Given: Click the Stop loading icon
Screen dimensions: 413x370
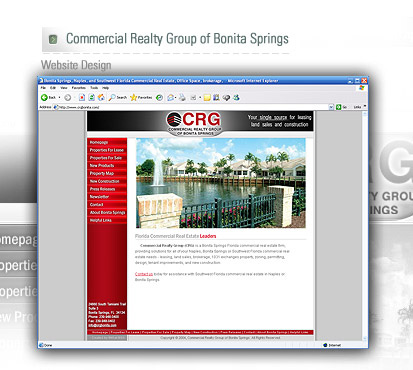Looking at the screenshot, I should click(x=82, y=97).
